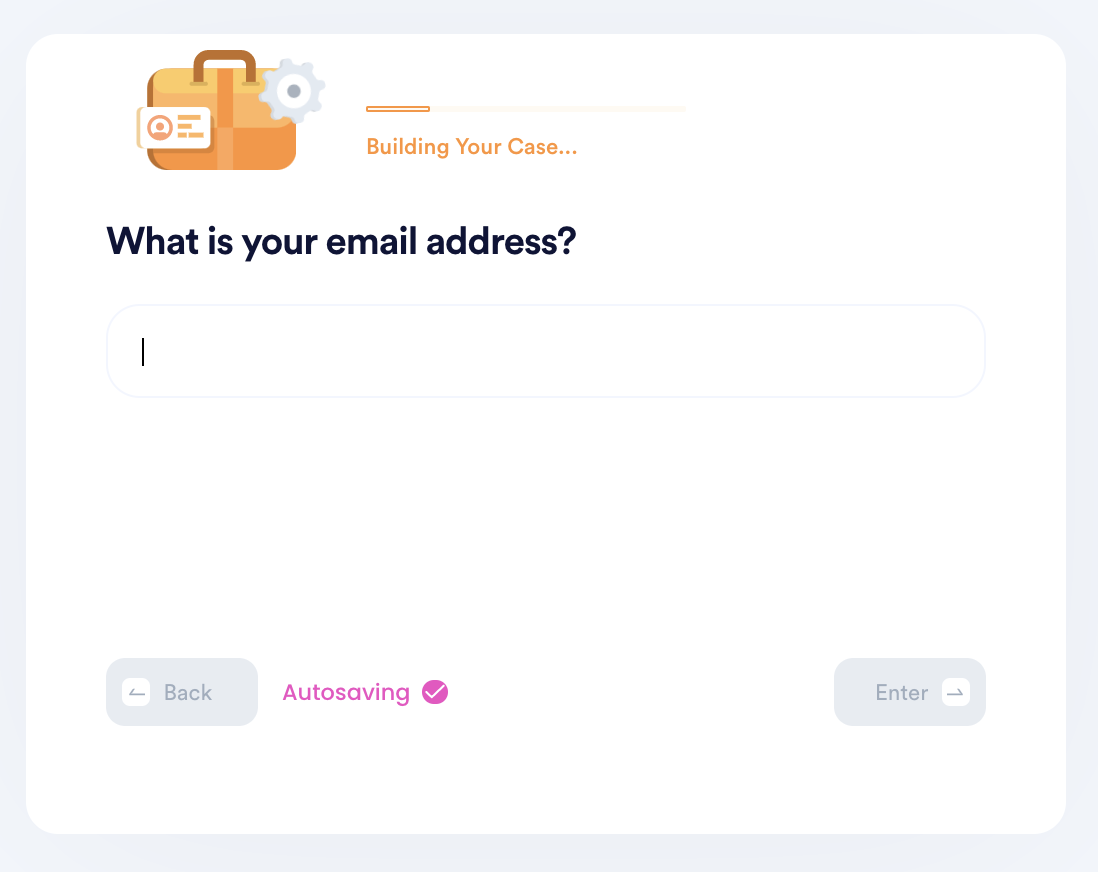
Task: Click the word Enter in the button
Action: click(901, 693)
